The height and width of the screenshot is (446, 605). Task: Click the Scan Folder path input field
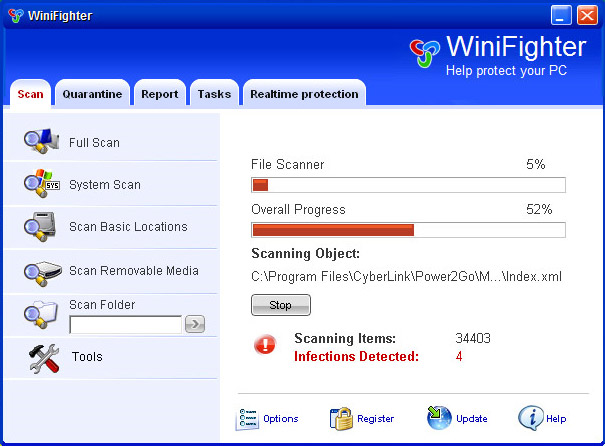[125, 325]
